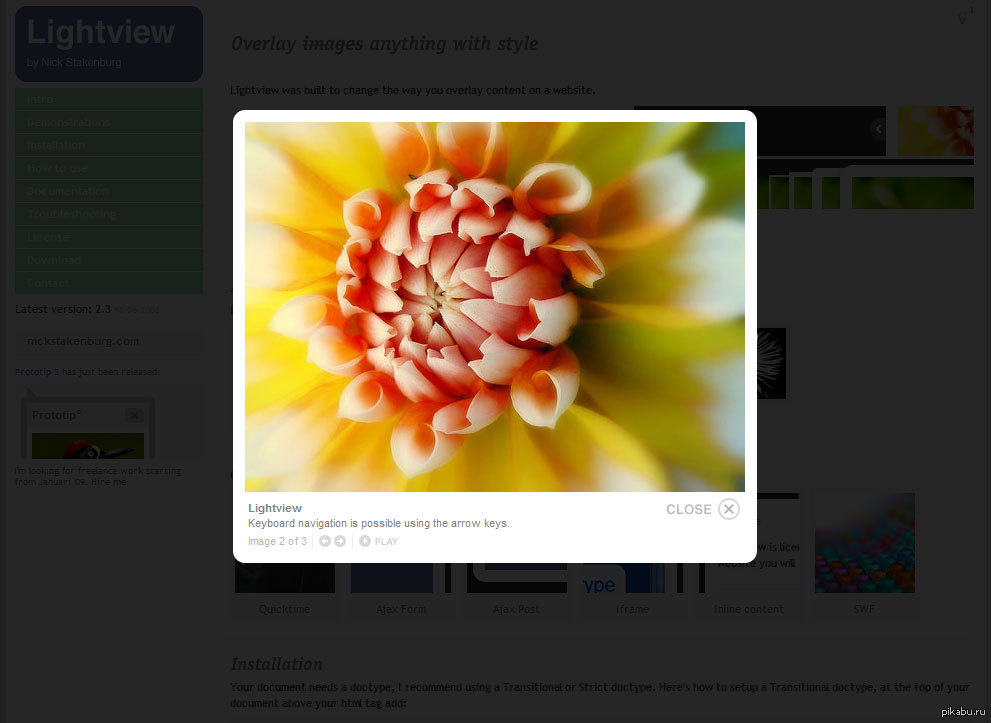
Task: Go to the previous image arrow
Action: [x=325, y=541]
